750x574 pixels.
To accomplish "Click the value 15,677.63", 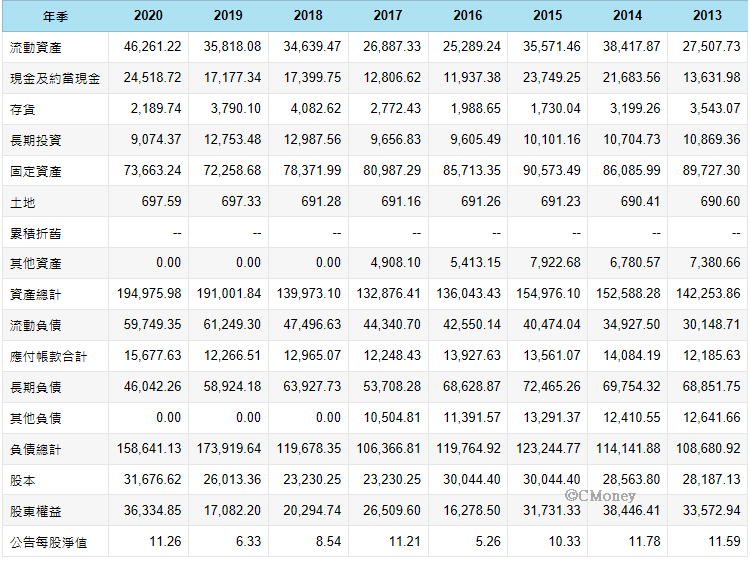I will tap(153, 355).
